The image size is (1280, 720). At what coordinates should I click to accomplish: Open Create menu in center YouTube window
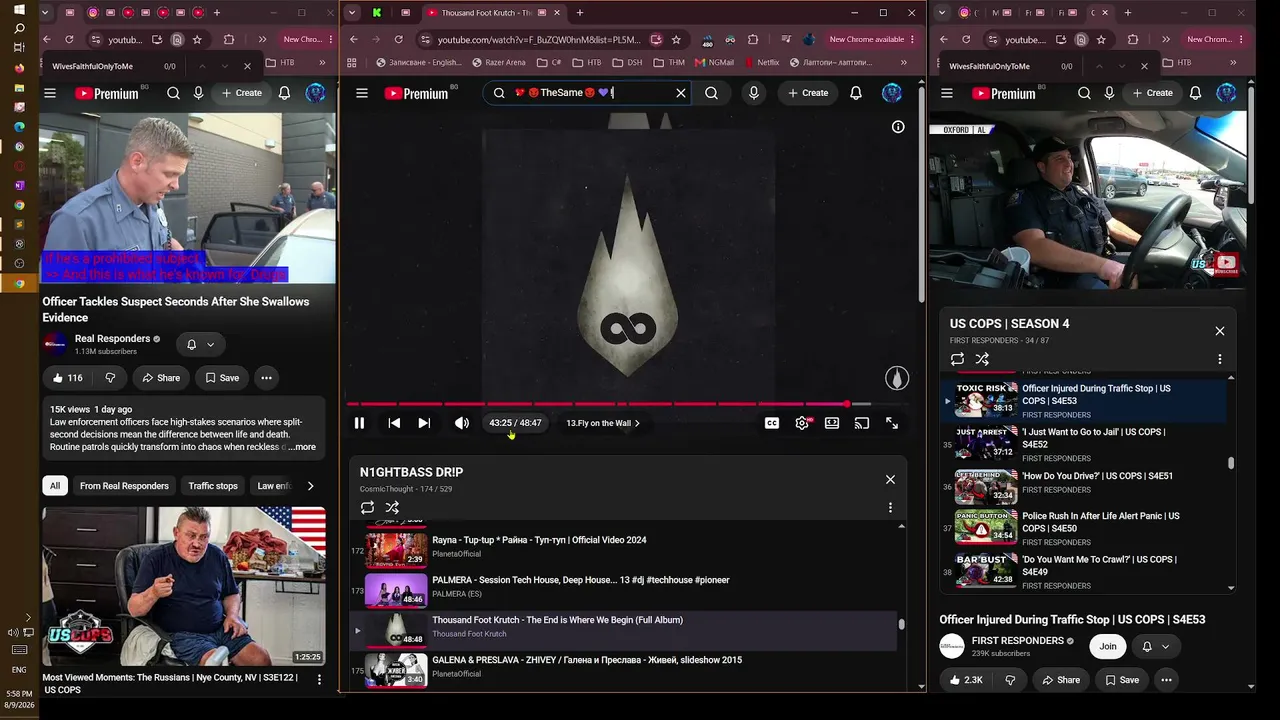click(x=808, y=93)
